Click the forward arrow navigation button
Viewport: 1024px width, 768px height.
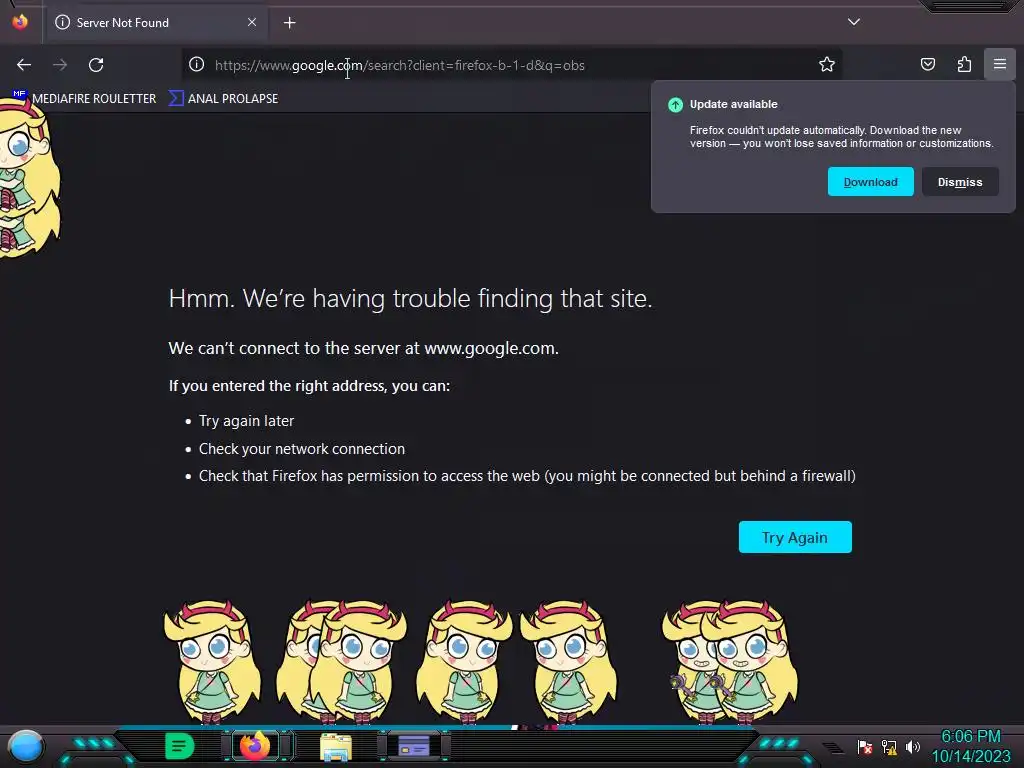tap(60, 65)
